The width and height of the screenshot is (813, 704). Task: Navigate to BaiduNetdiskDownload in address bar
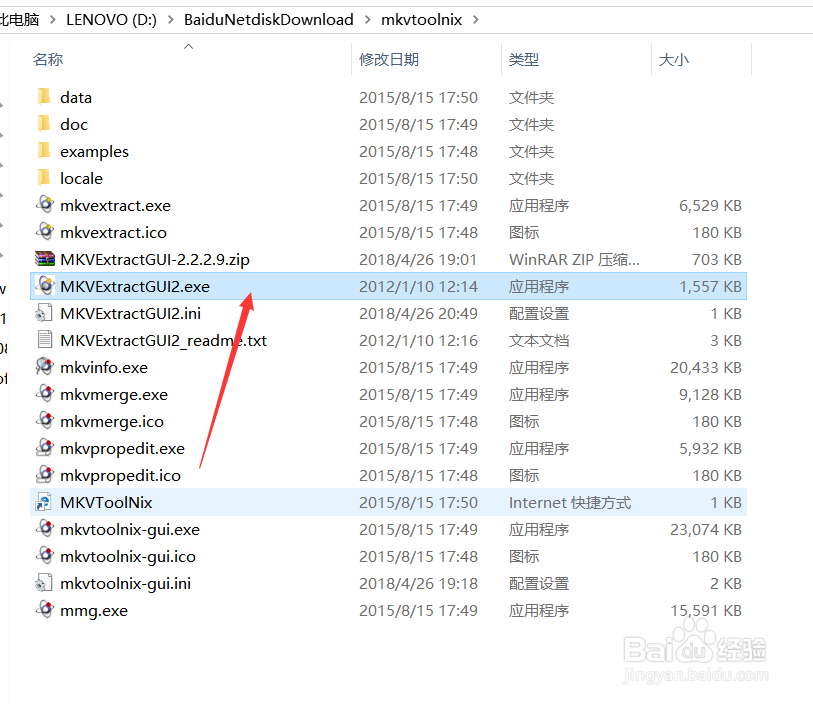[x=269, y=20]
